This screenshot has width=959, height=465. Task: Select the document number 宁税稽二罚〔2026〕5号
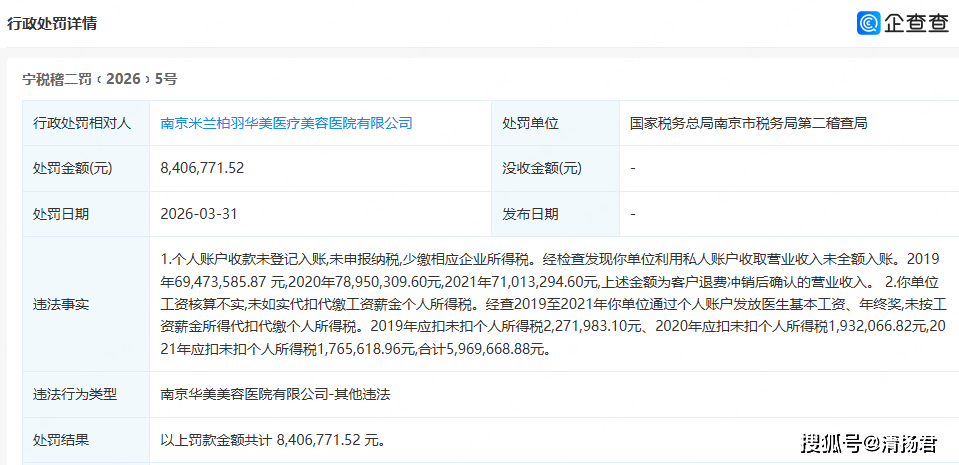(100, 79)
